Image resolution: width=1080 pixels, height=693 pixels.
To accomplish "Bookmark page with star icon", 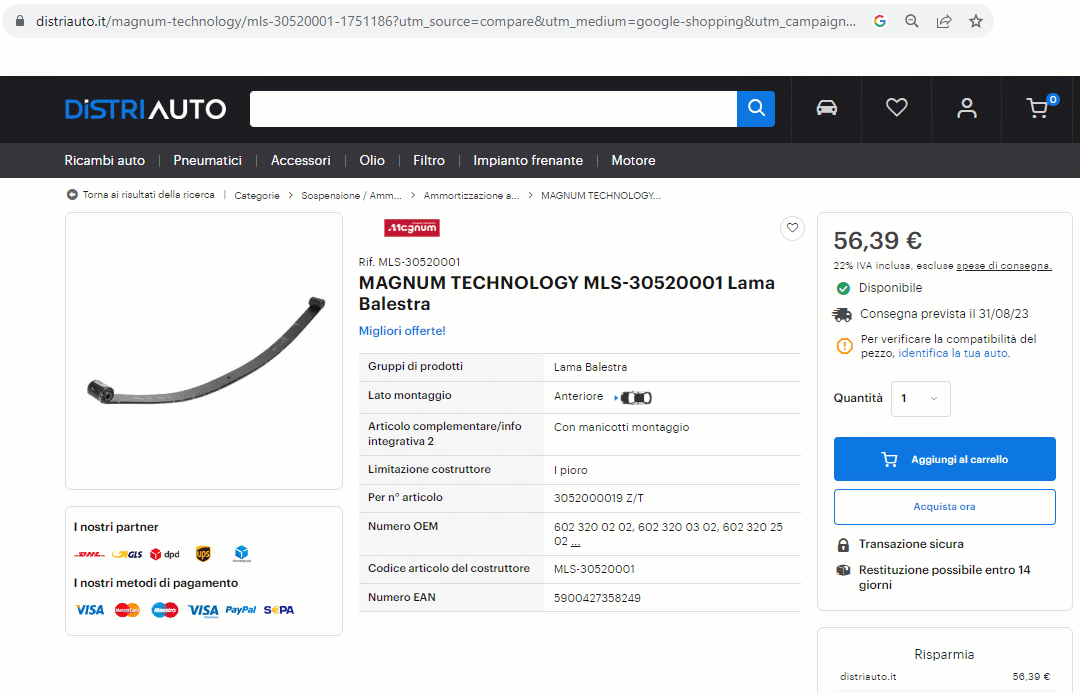I will point(976,21).
